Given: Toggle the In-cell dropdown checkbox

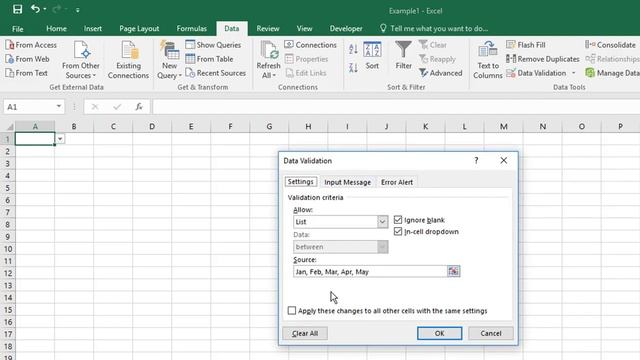Looking at the screenshot, I should click(x=398, y=231).
